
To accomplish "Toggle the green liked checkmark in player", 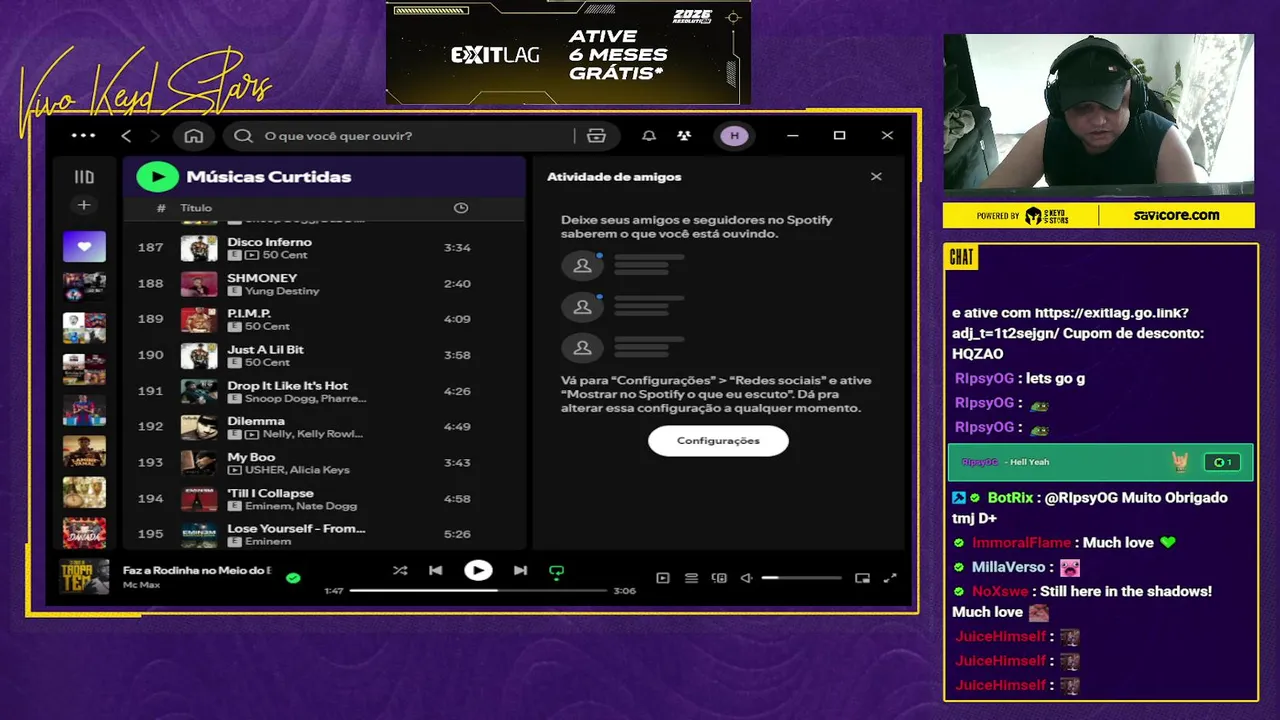I will (293, 578).
